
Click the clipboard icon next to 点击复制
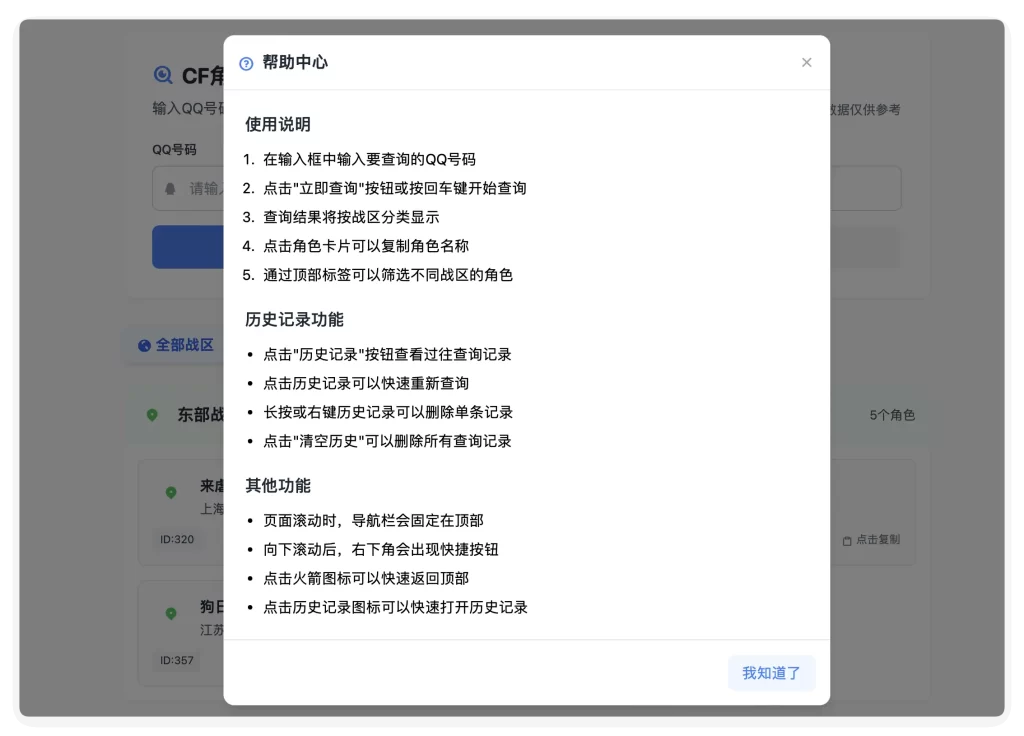(846, 539)
